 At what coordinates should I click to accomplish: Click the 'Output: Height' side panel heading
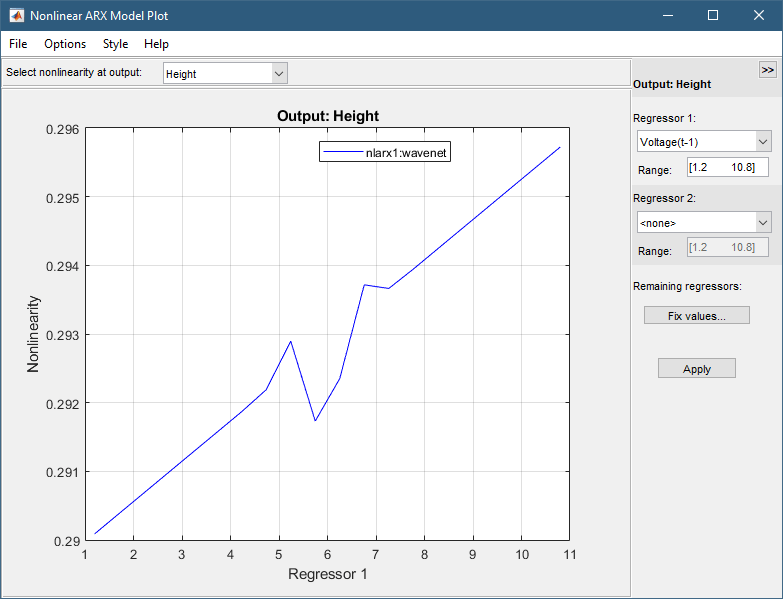tap(672, 84)
